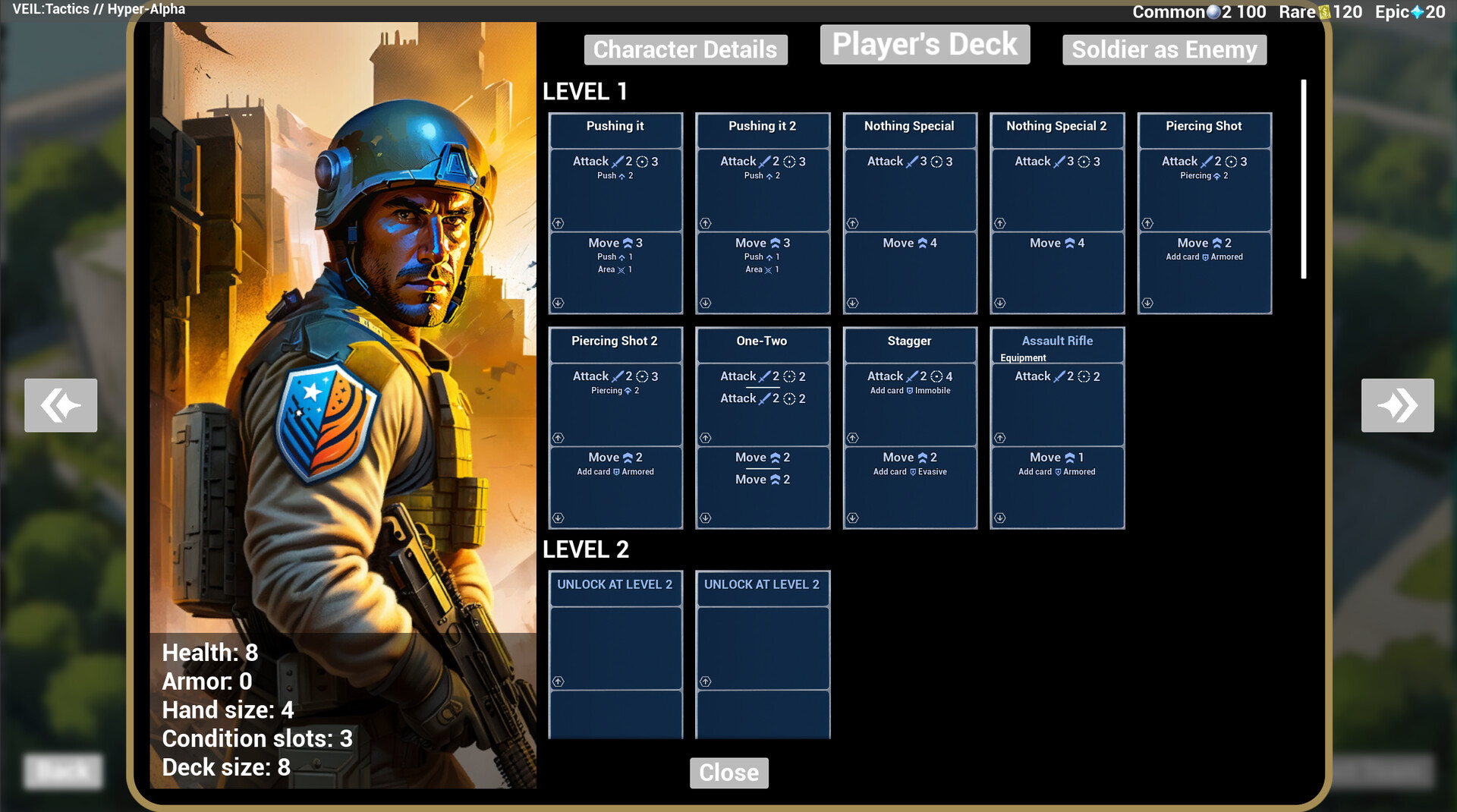1457x812 pixels.
Task: Select the Assault Rifle equipment card
Action: [1057, 427]
